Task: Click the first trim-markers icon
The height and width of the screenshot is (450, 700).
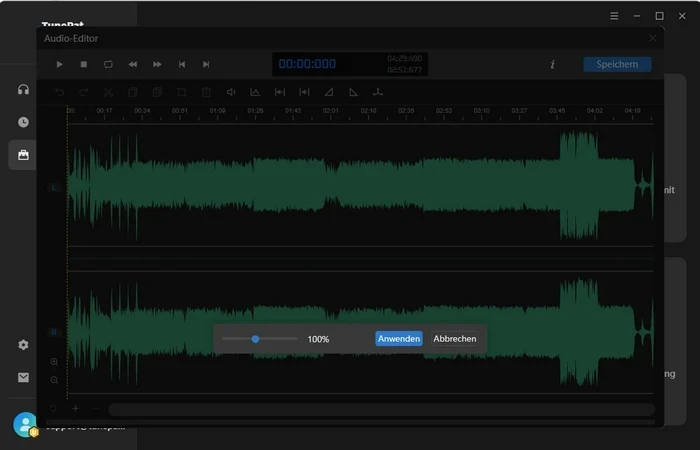Action: [x=280, y=92]
